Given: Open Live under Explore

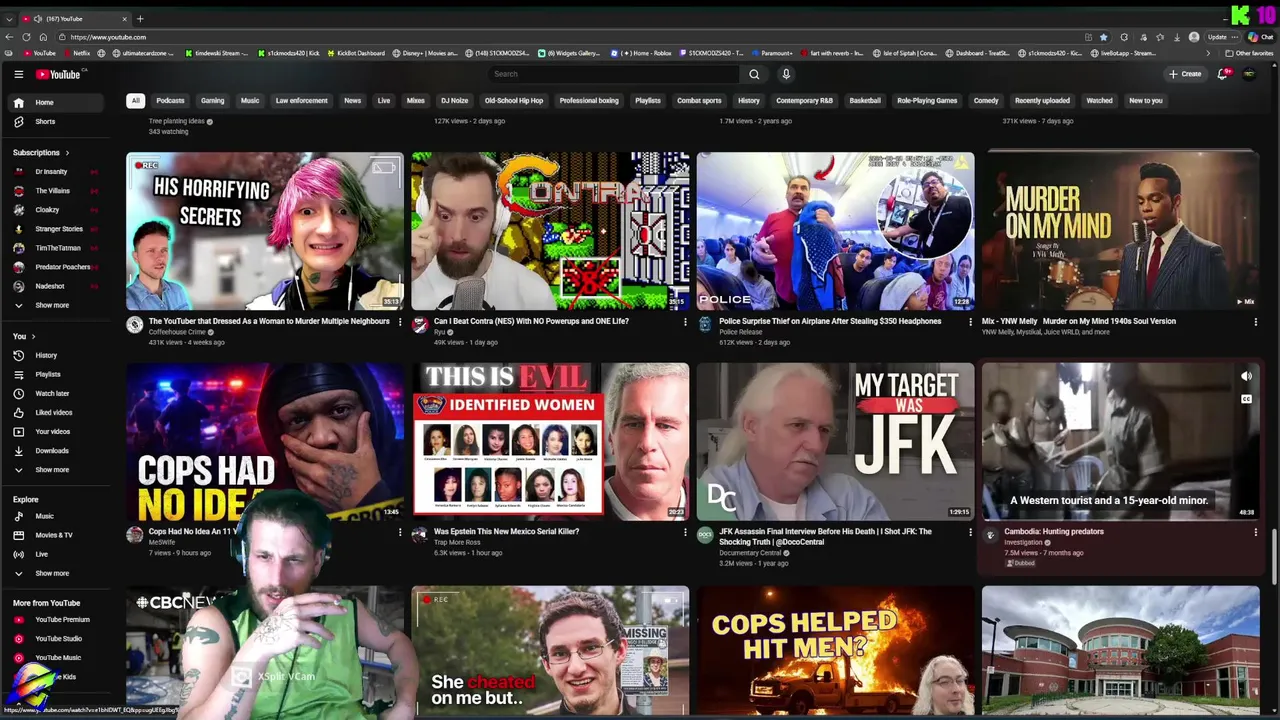Looking at the screenshot, I should point(58,554).
